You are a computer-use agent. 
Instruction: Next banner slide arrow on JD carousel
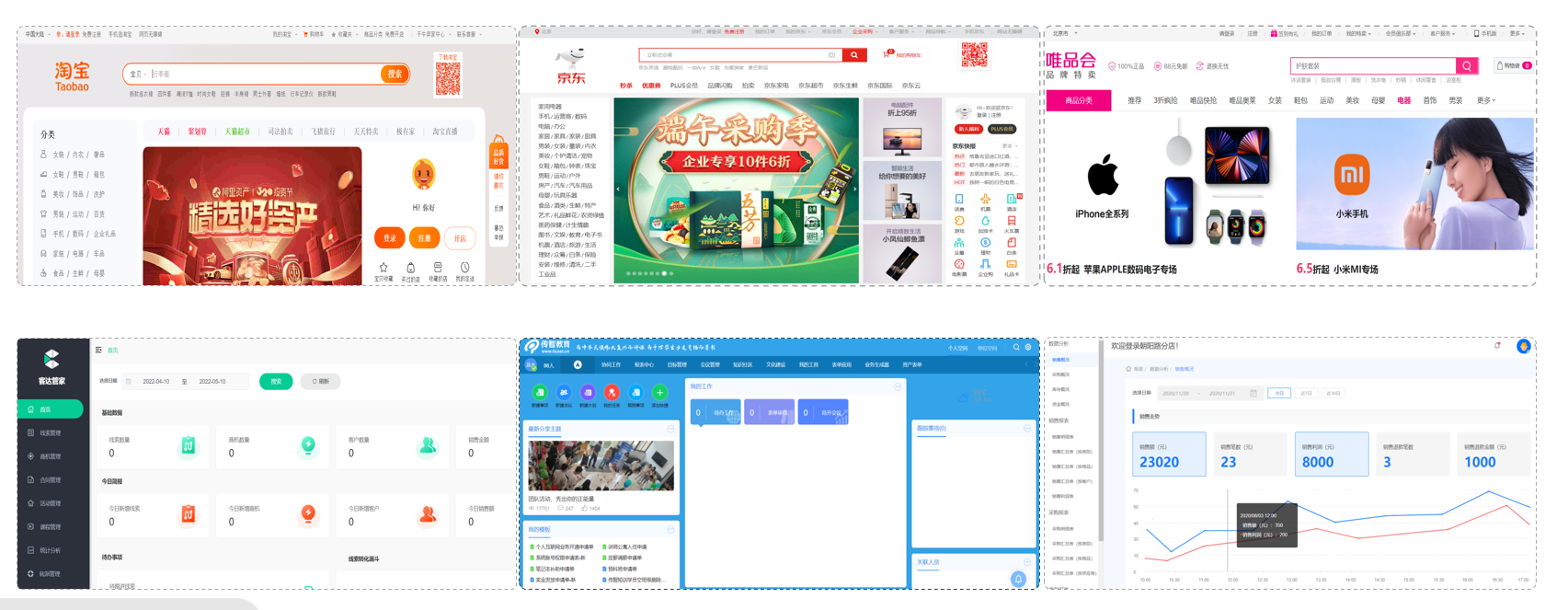(x=854, y=190)
